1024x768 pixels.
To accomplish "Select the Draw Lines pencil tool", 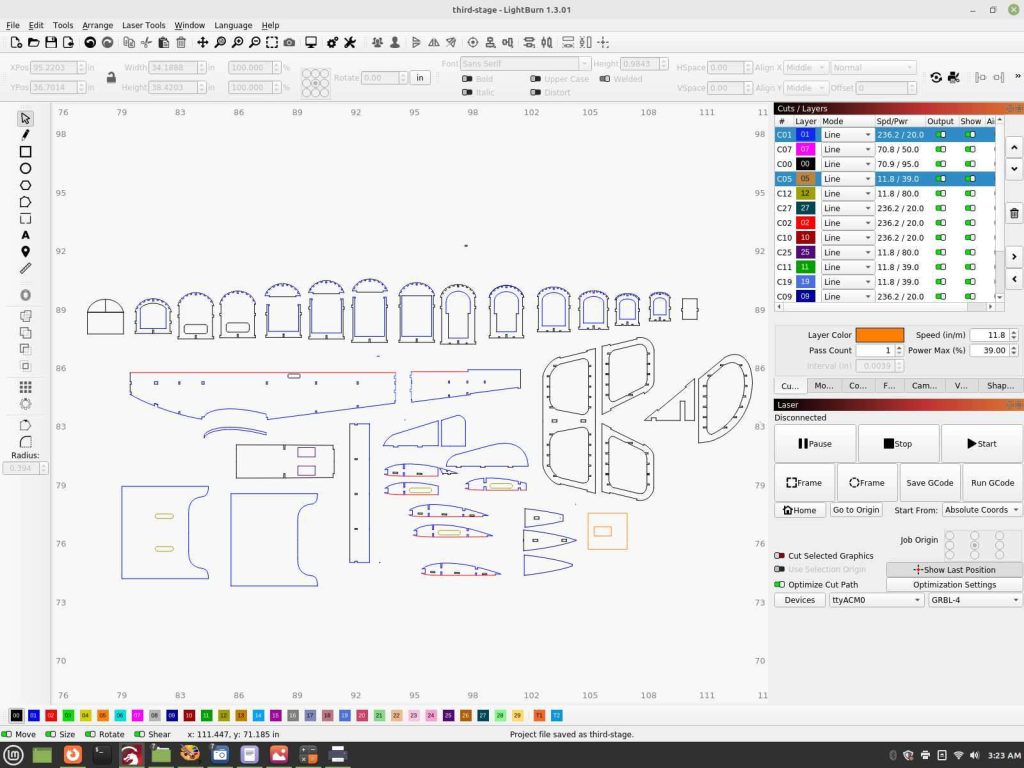I will point(26,135).
